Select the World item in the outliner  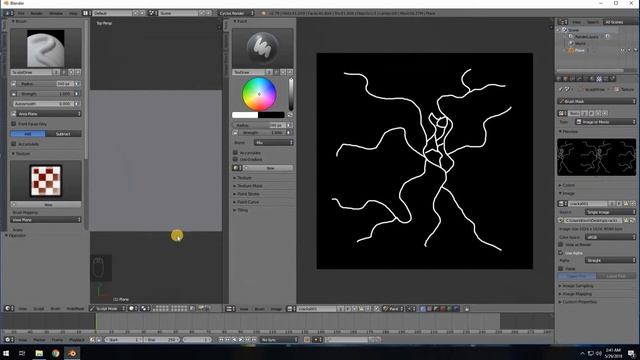(580, 43)
